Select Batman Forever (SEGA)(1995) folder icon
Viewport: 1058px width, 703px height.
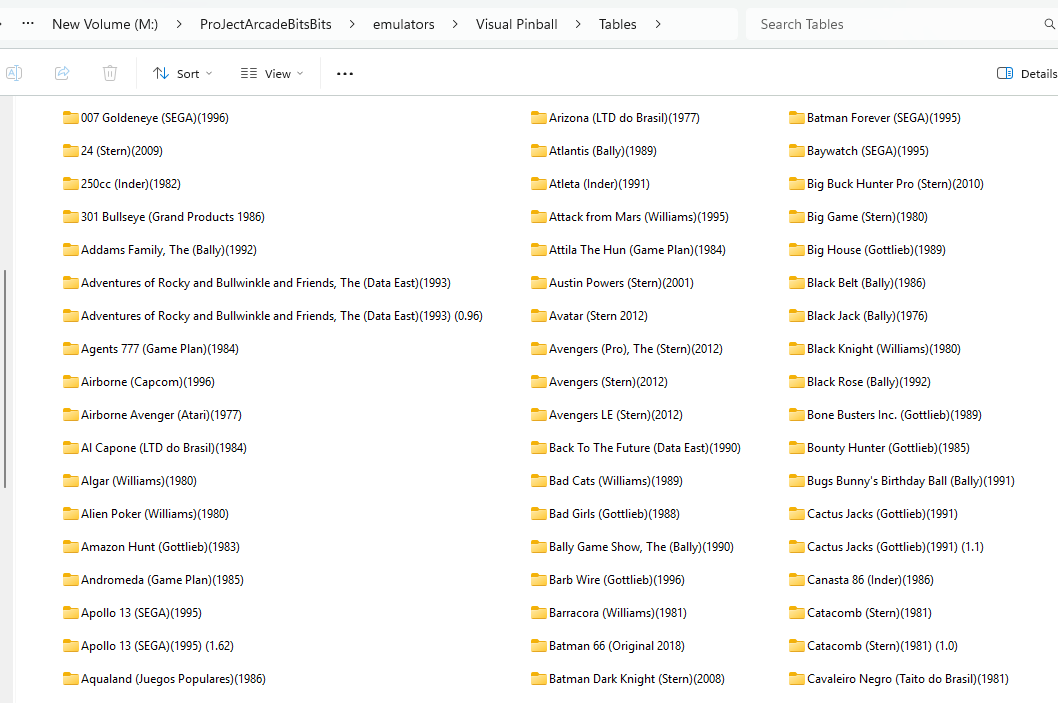796,117
